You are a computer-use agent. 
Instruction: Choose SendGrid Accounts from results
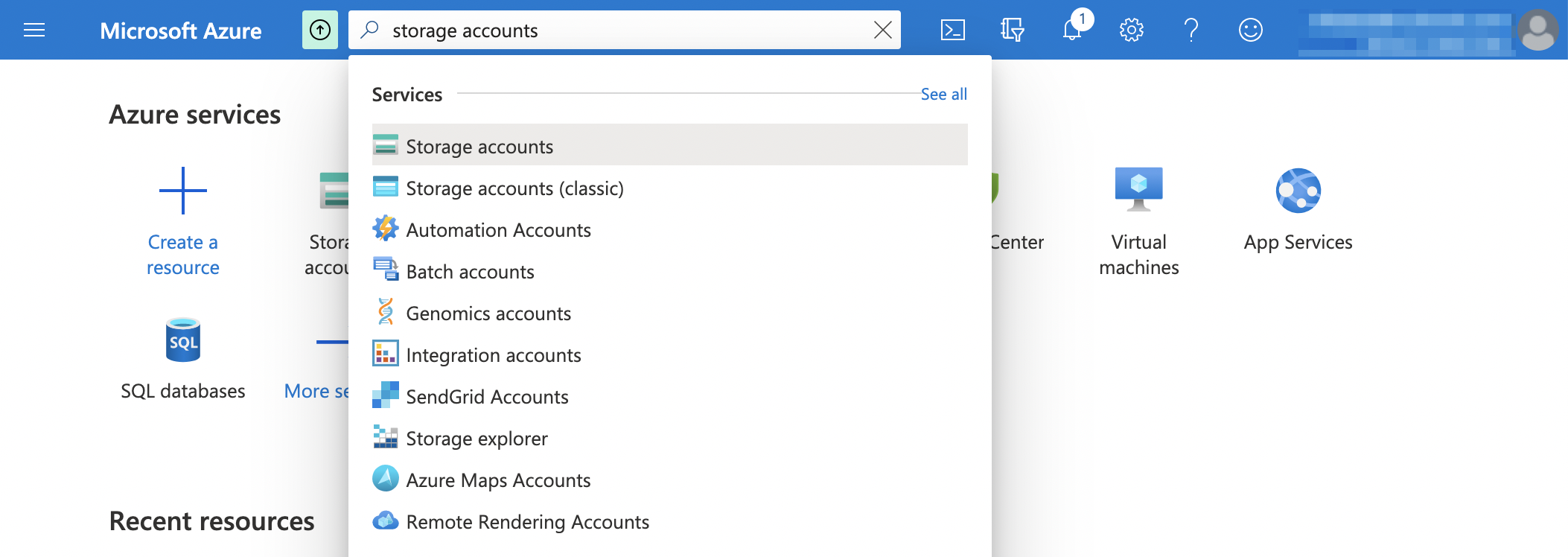point(670,396)
